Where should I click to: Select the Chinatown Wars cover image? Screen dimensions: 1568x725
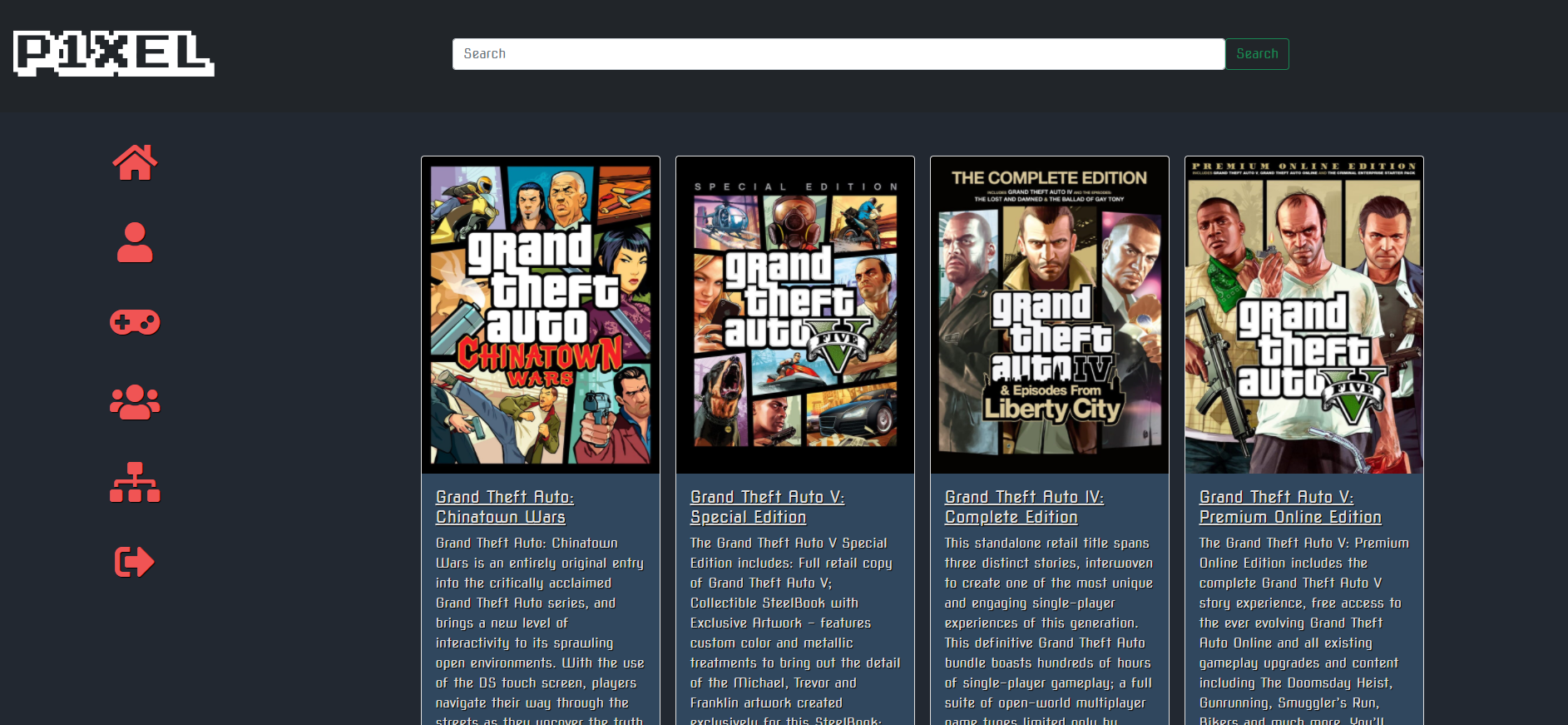pos(541,315)
